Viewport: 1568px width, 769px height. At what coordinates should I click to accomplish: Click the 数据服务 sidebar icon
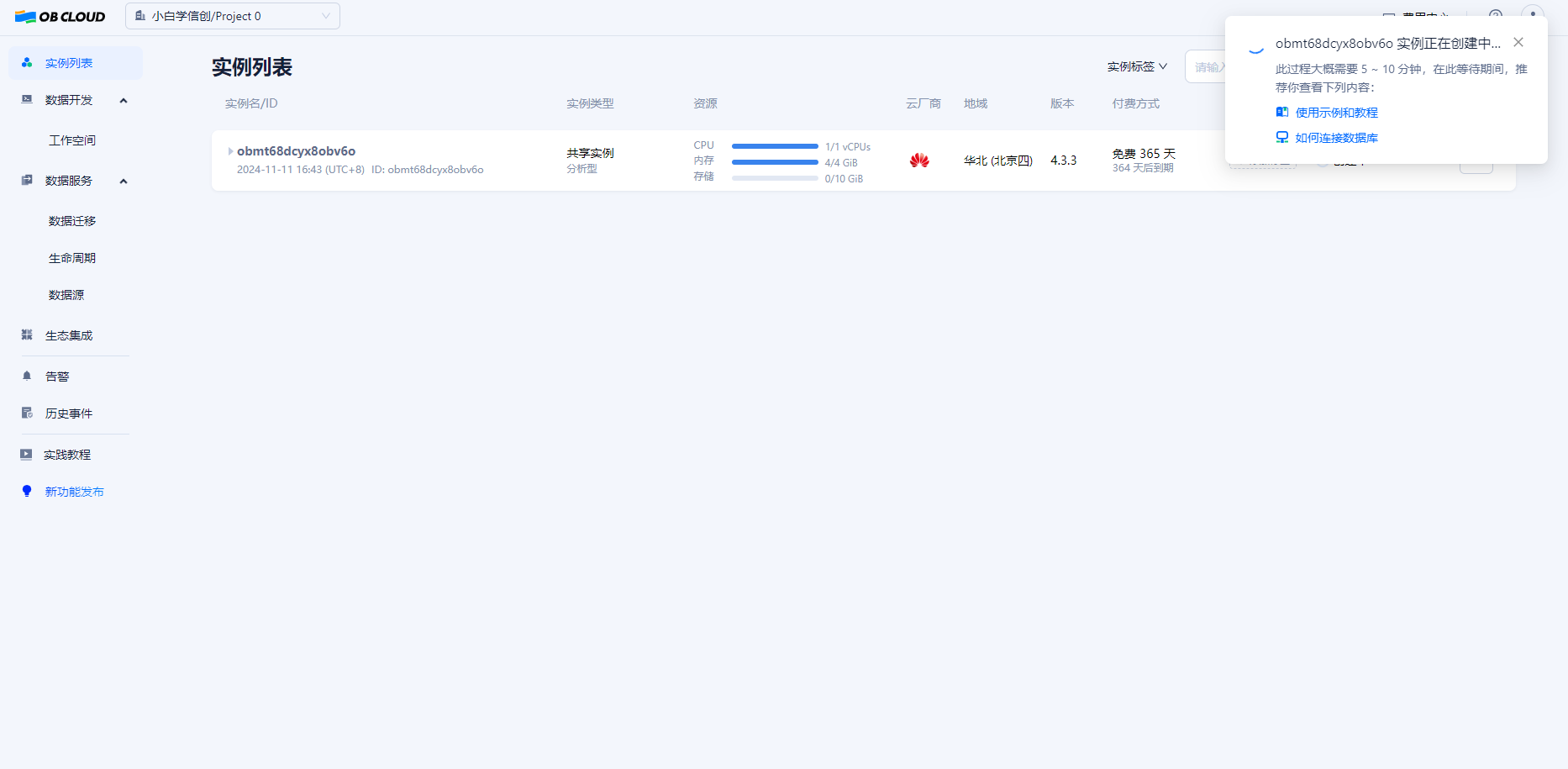tap(27, 180)
